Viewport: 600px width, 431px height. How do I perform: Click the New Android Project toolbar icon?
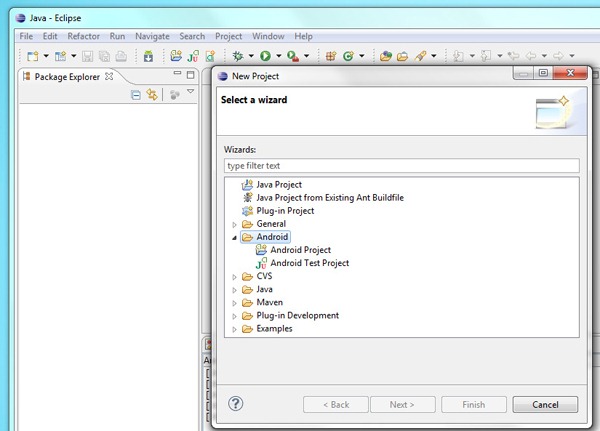click(x=176, y=56)
